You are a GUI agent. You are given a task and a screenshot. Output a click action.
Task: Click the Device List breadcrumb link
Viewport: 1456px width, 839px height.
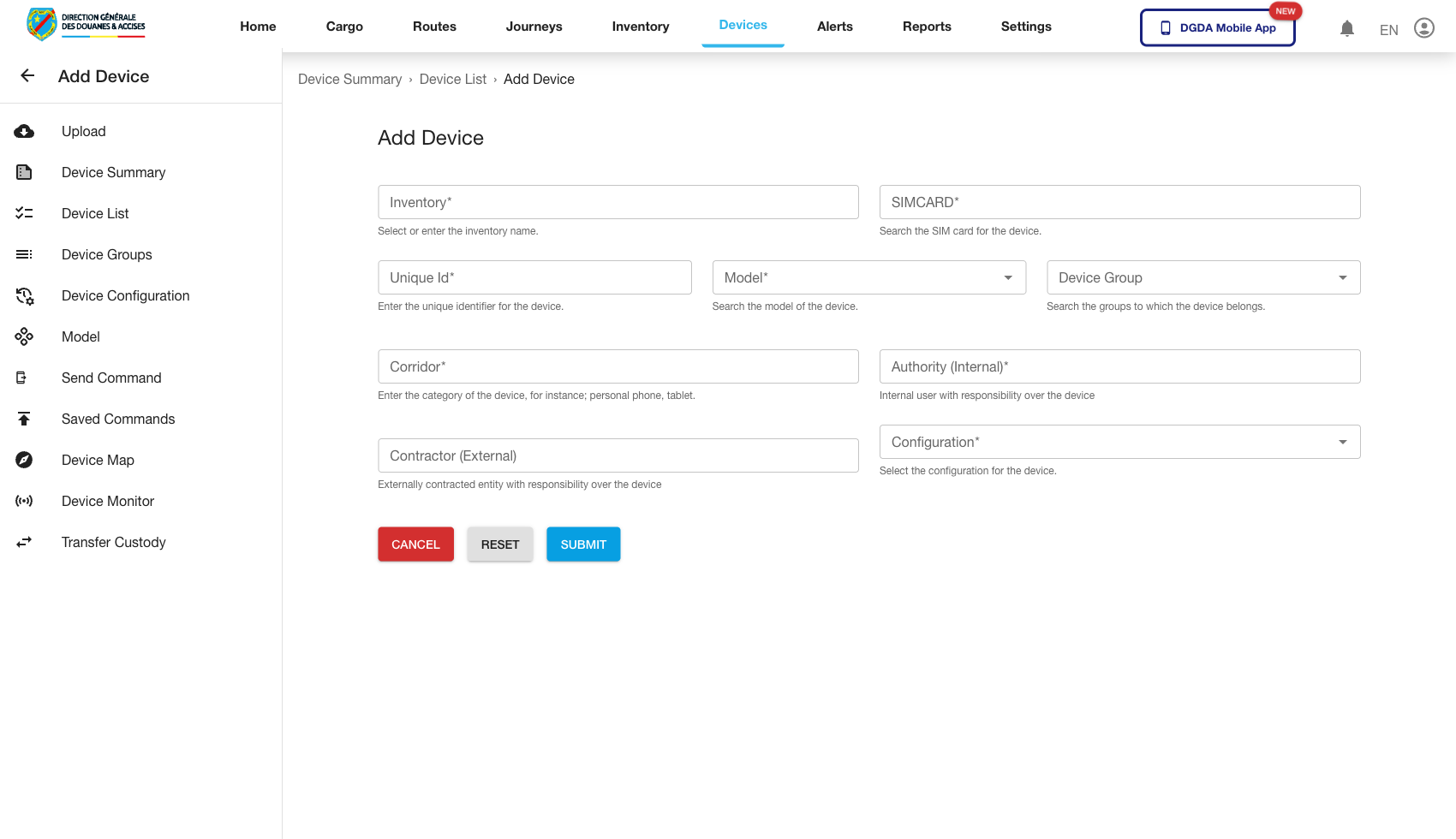point(452,79)
